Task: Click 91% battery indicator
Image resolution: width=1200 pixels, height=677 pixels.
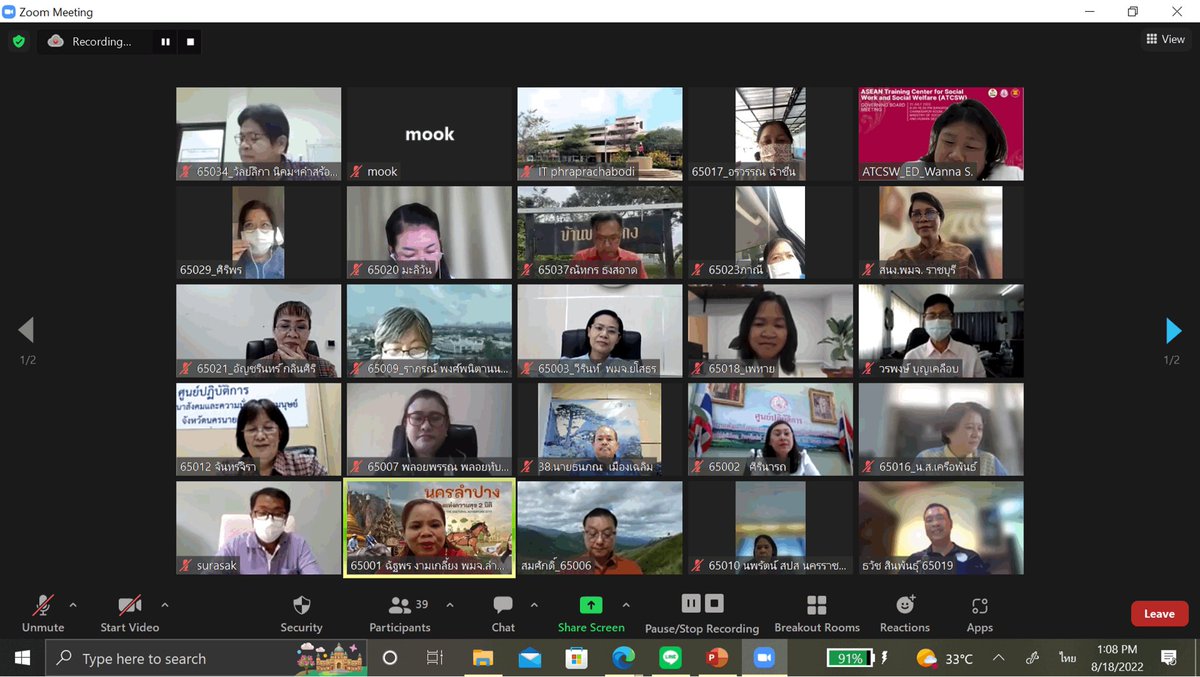Action: click(x=849, y=658)
